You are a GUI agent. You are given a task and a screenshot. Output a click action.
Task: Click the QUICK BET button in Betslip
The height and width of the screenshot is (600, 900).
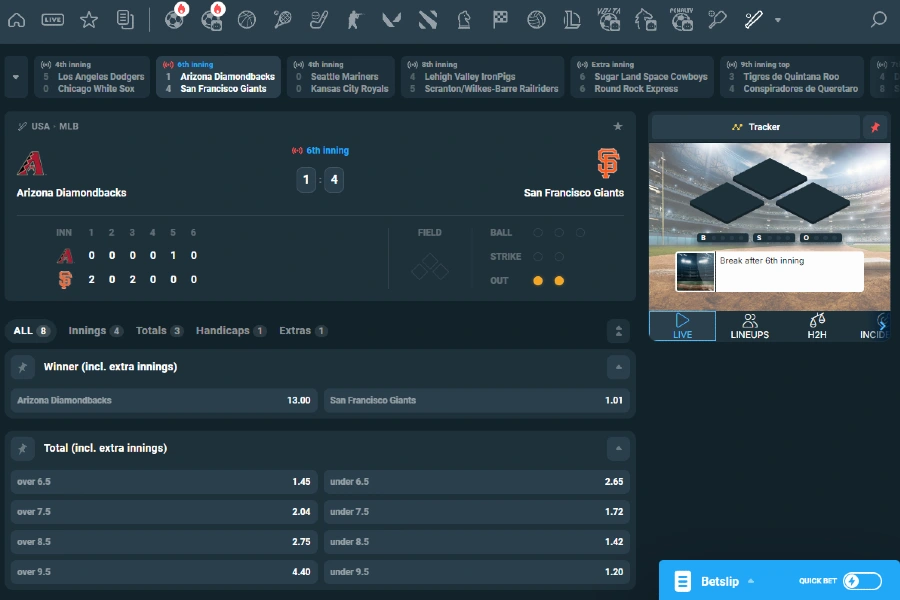click(x=817, y=581)
